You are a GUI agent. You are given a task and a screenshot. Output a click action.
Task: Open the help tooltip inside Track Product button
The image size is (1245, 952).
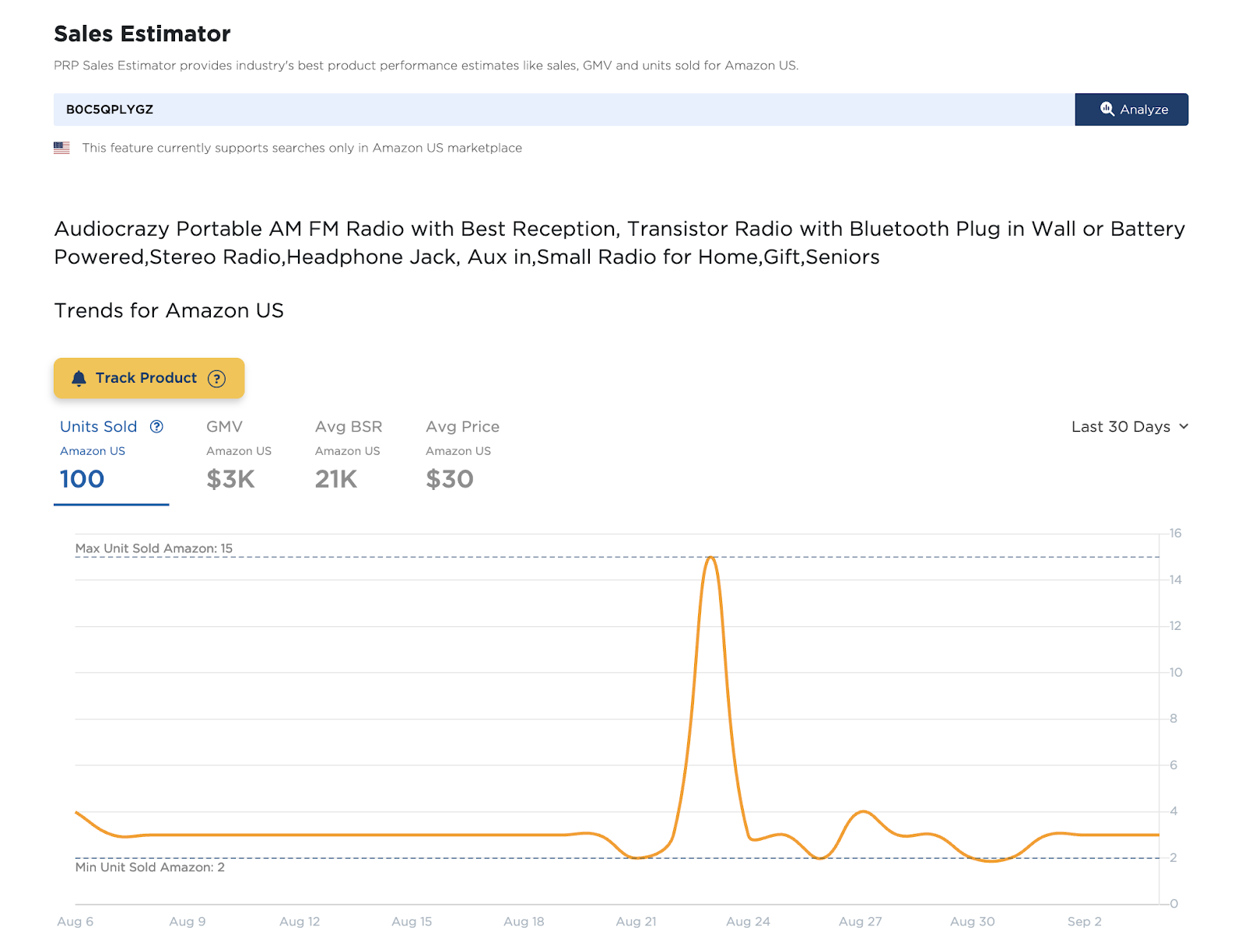pos(216,379)
